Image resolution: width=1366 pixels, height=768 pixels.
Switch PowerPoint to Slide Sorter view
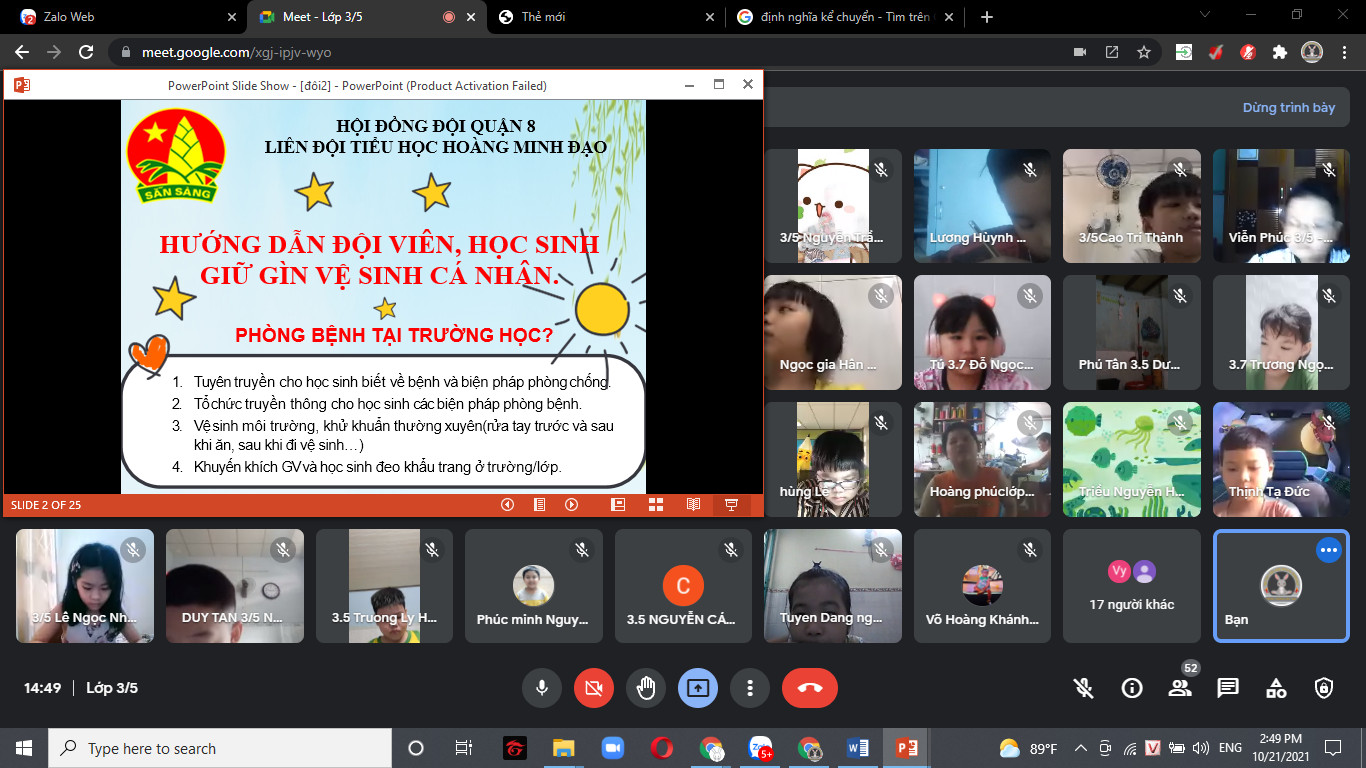(x=656, y=505)
